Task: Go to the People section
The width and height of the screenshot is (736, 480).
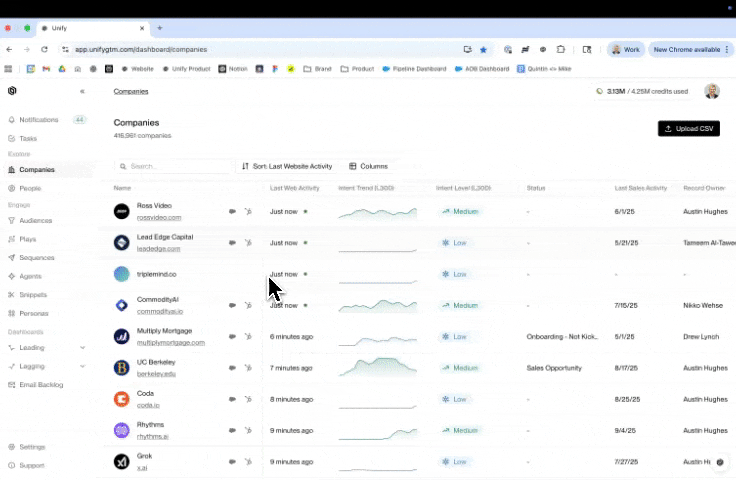Action: 30,188
